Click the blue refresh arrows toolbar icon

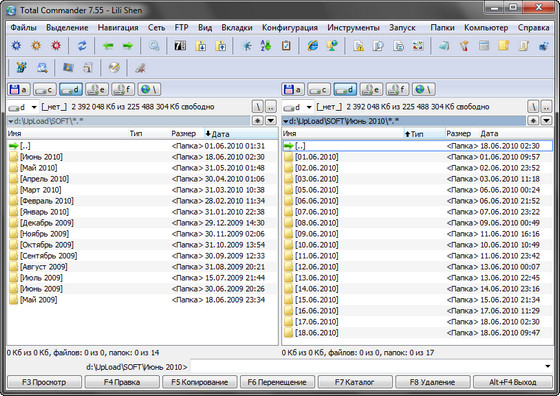(82, 46)
